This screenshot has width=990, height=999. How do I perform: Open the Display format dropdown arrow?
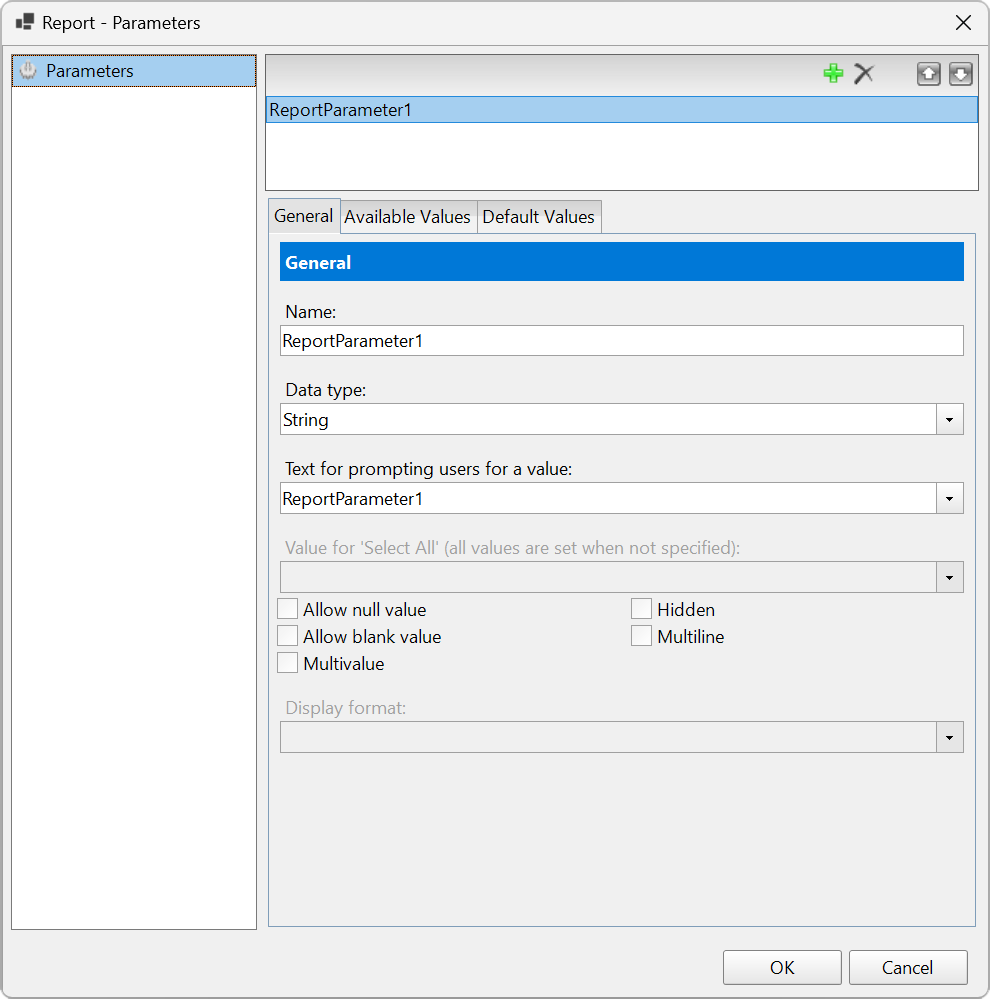[x=949, y=737]
